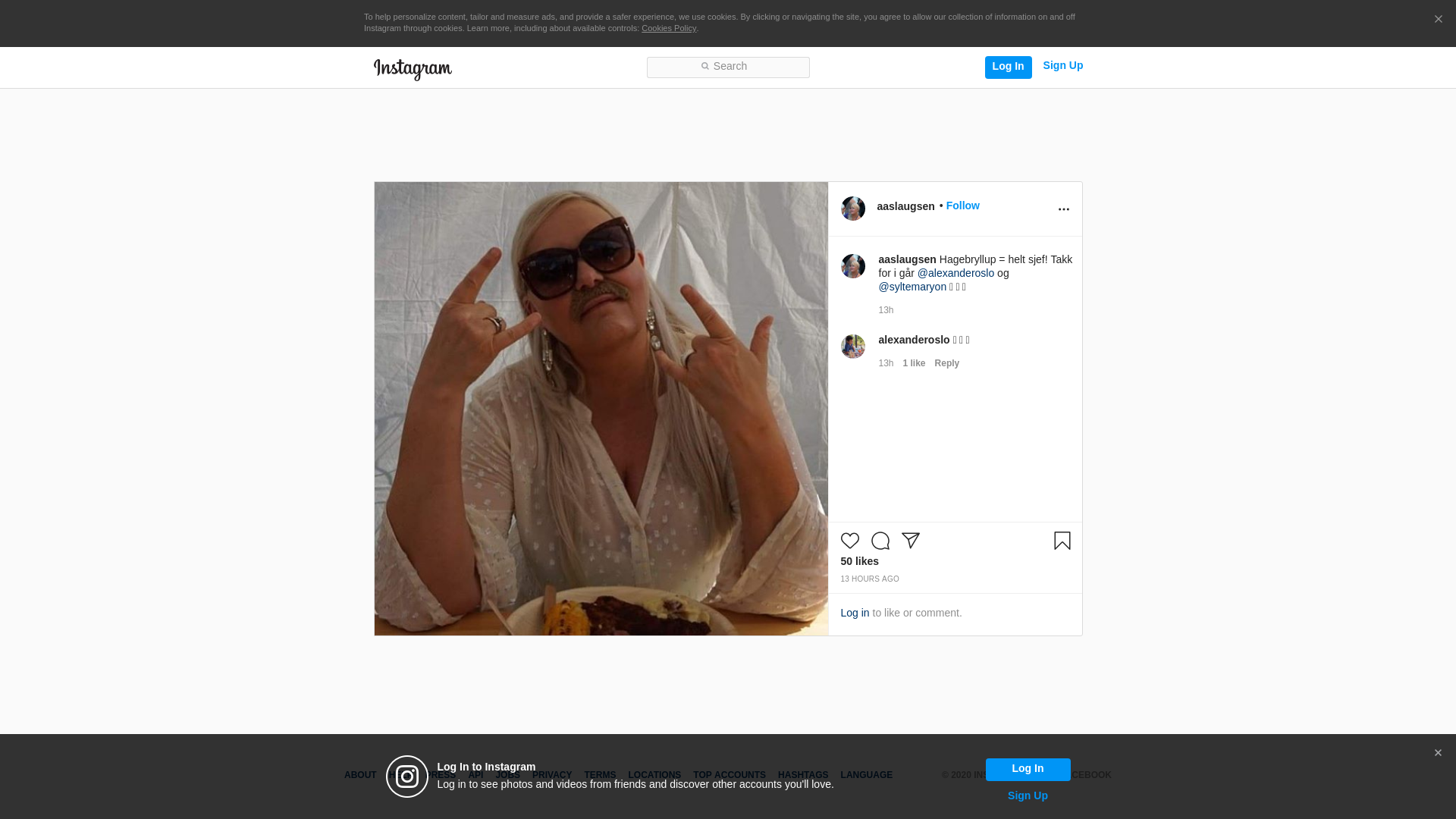
Task: Click the comment's 13h timestamp
Action: [886, 363]
